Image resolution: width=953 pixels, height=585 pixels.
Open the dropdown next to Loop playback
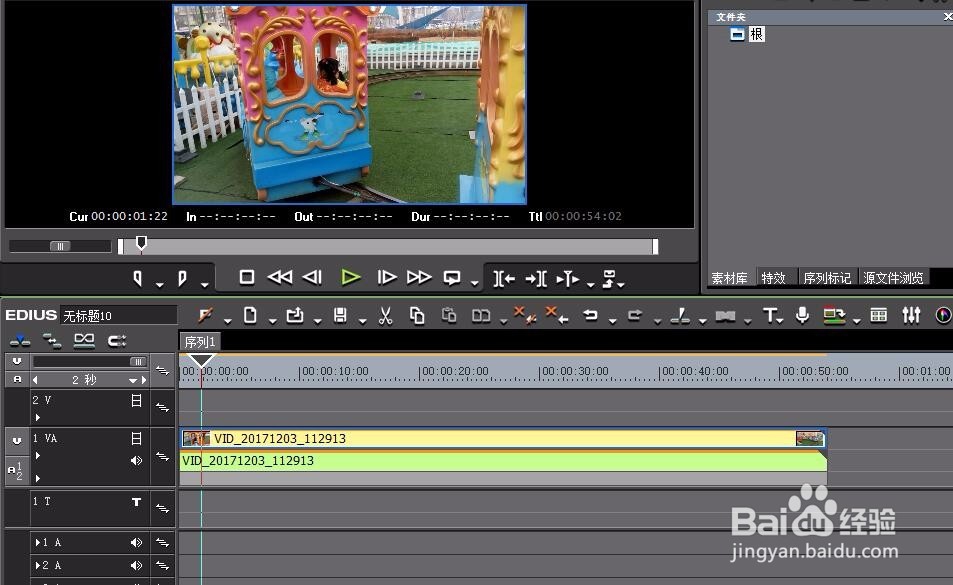point(475,282)
